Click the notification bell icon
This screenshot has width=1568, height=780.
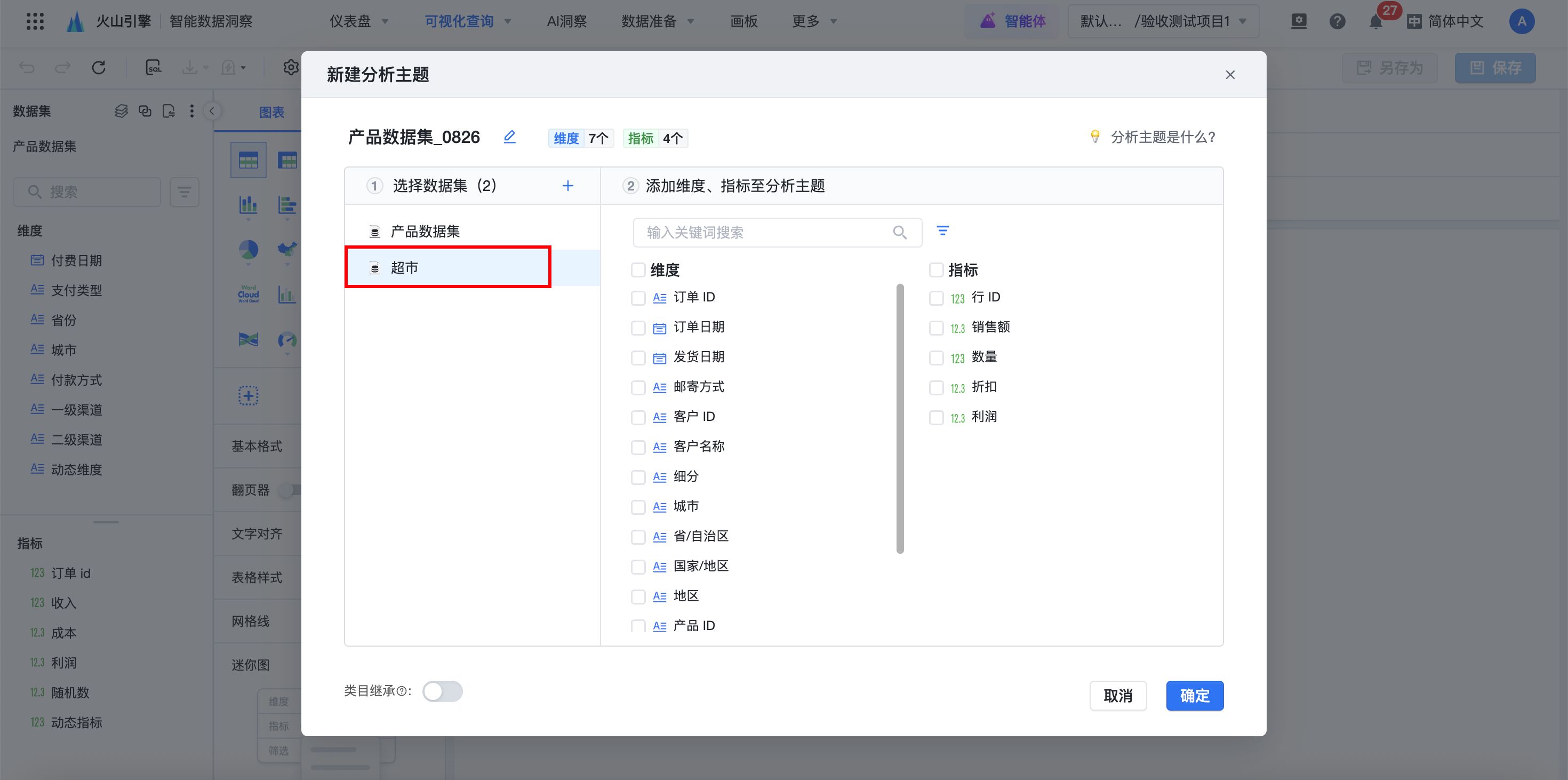coord(1375,22)
